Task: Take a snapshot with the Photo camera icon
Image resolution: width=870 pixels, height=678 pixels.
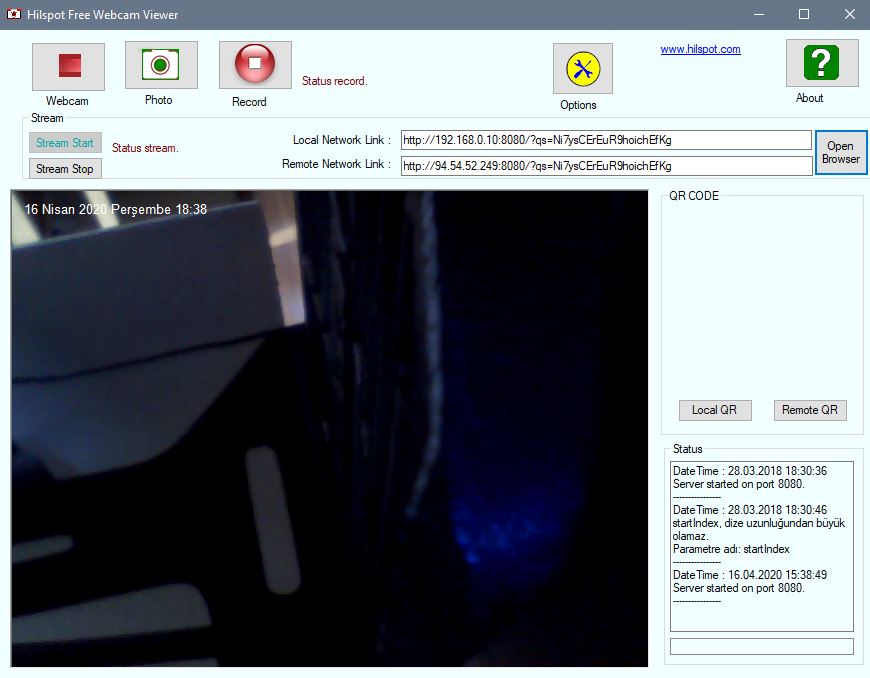Action: click(x=161, y=65)
